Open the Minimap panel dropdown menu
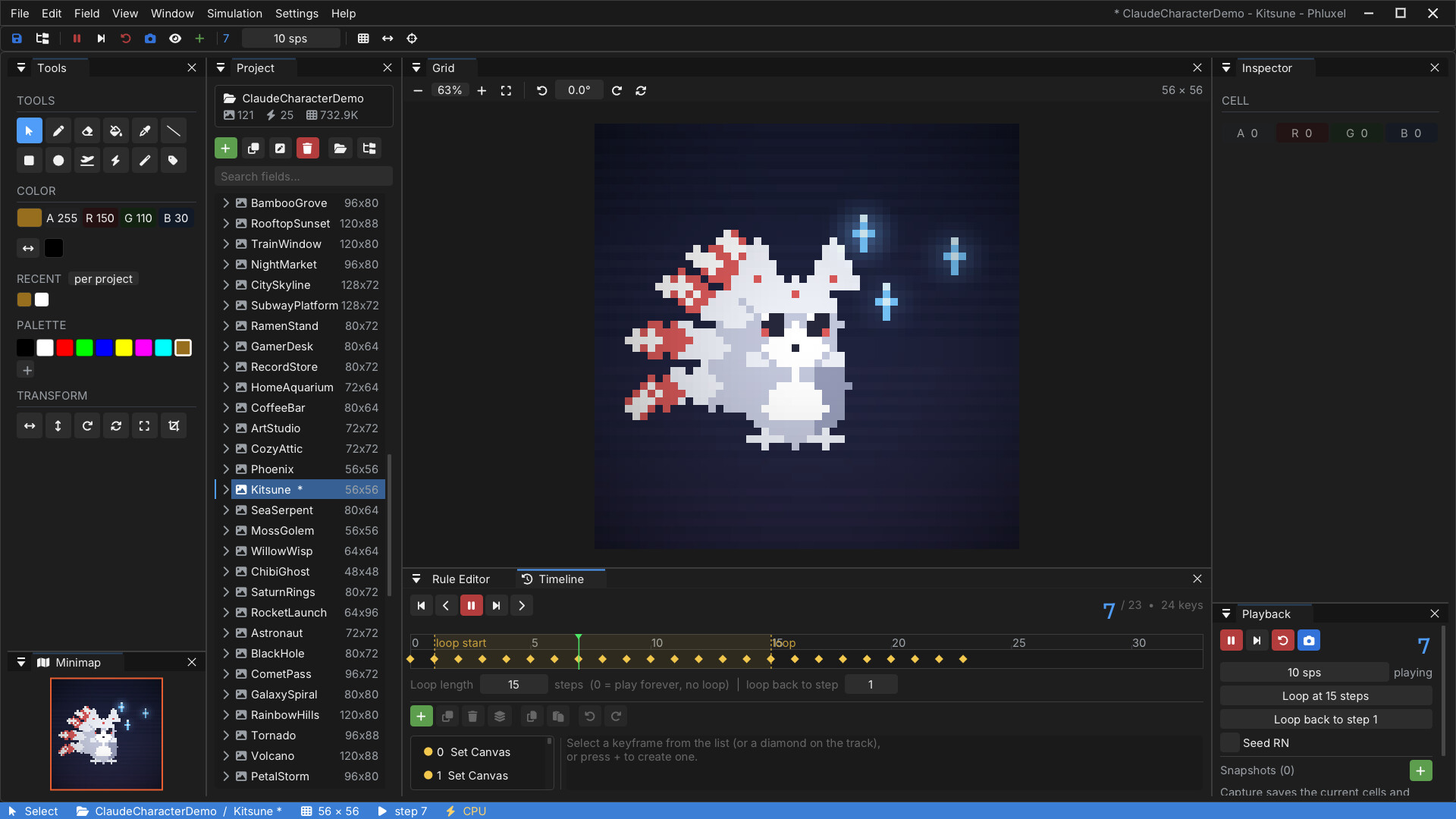Image resolution: width=1456 pixels, height=819 pixels. (21, 662)
